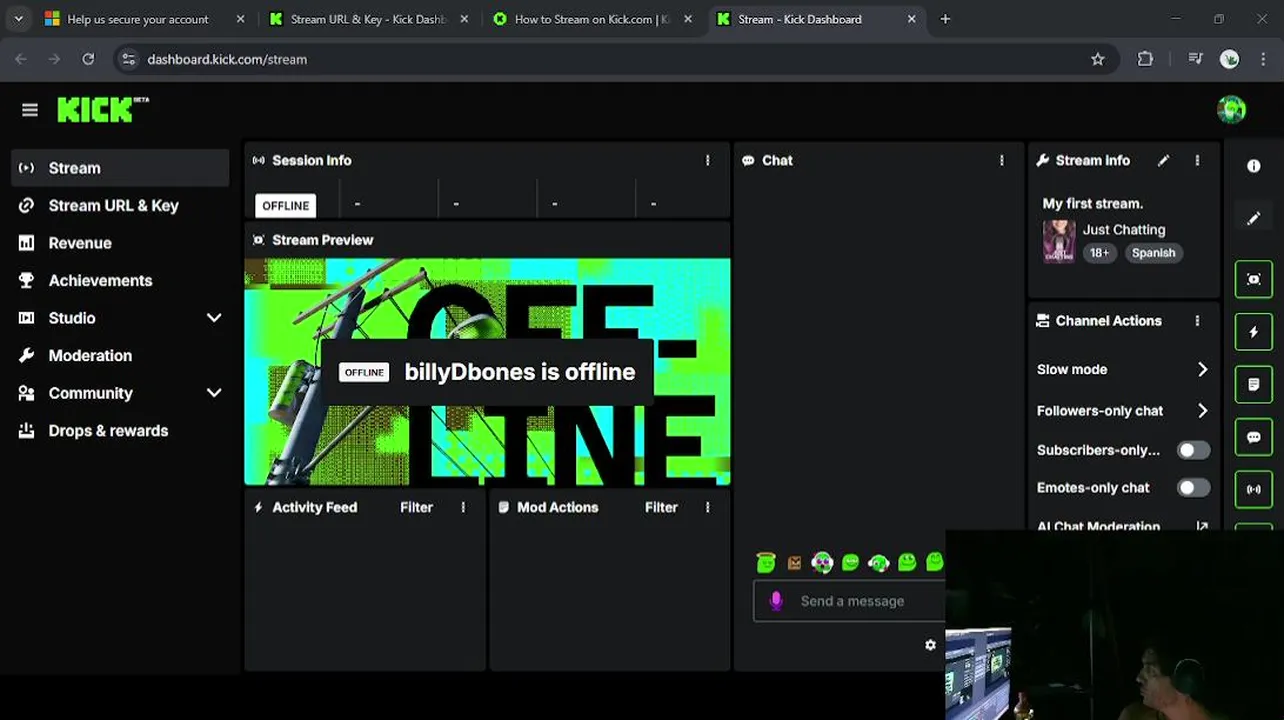
Task: View site information icon in address bar
Action: click(128, 59)
